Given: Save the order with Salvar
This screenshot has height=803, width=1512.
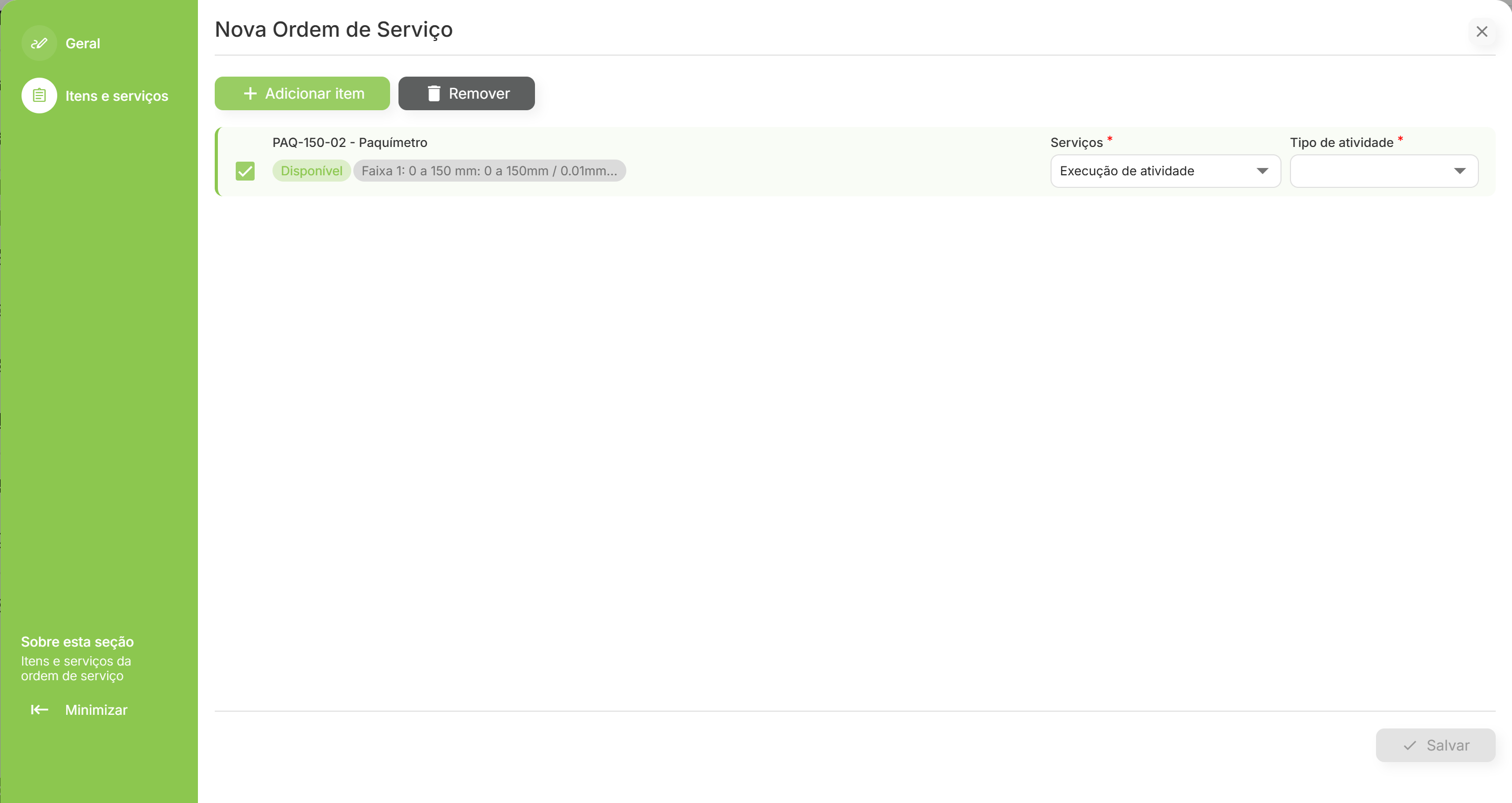Looking at the screenshot, I should click(1435, 745).
